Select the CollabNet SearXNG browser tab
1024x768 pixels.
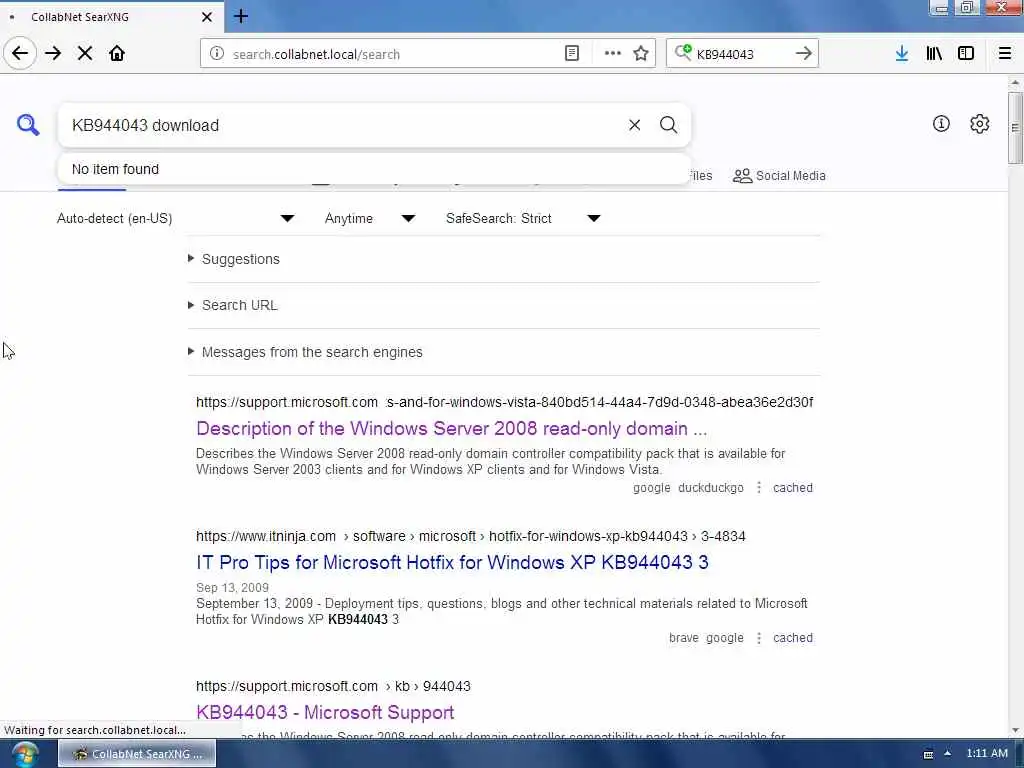click(x=112, y=17)
